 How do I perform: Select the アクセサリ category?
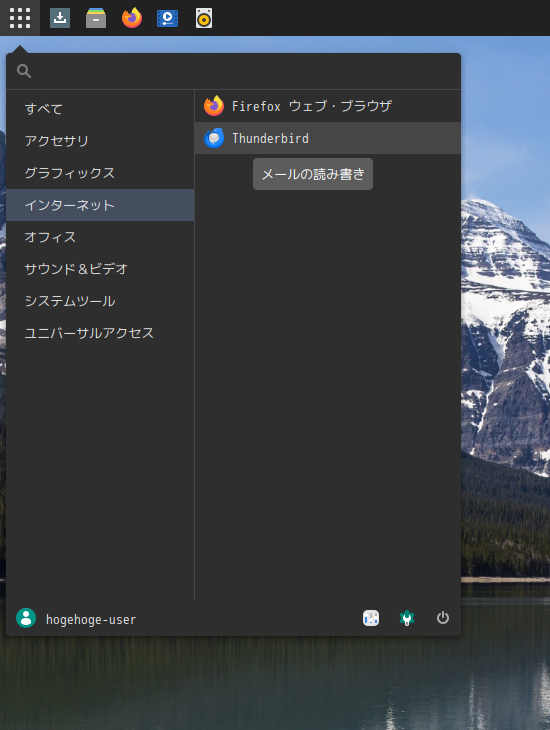(x=100, y=141)
